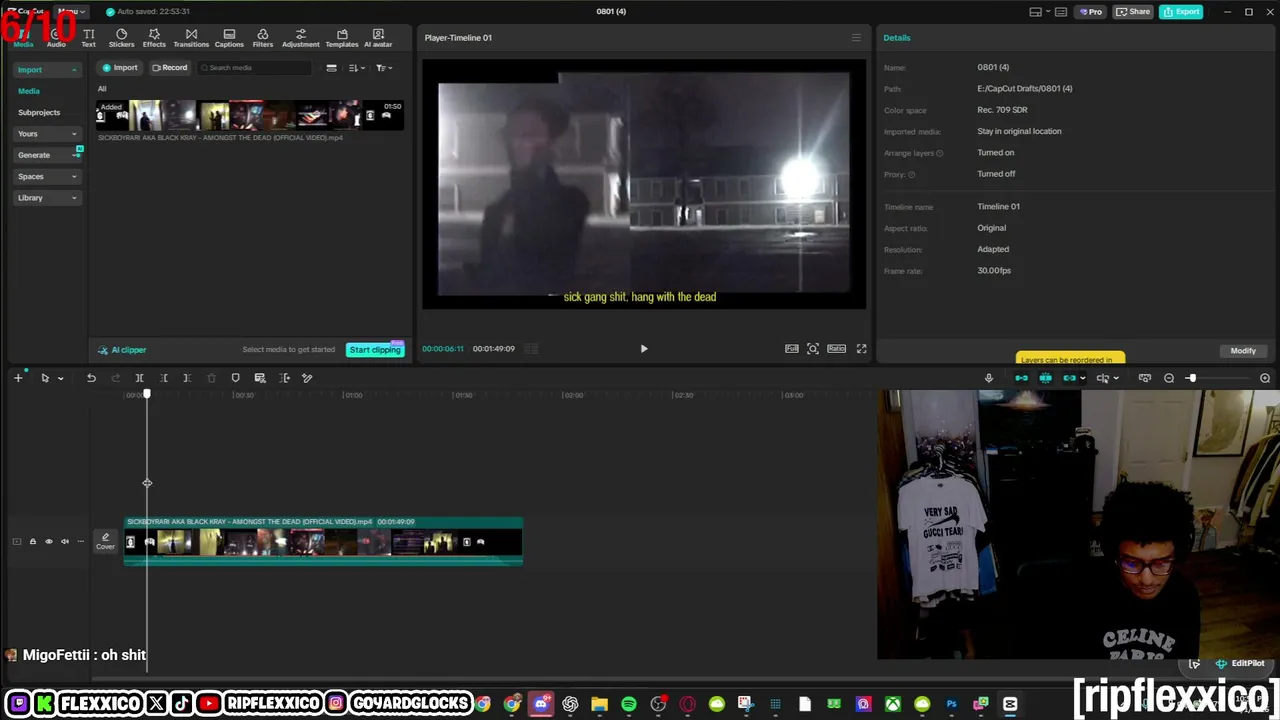This screenshot has height=720, width=1280.
Task: Open the AI avatar tab
Action: tap(378, 38)
